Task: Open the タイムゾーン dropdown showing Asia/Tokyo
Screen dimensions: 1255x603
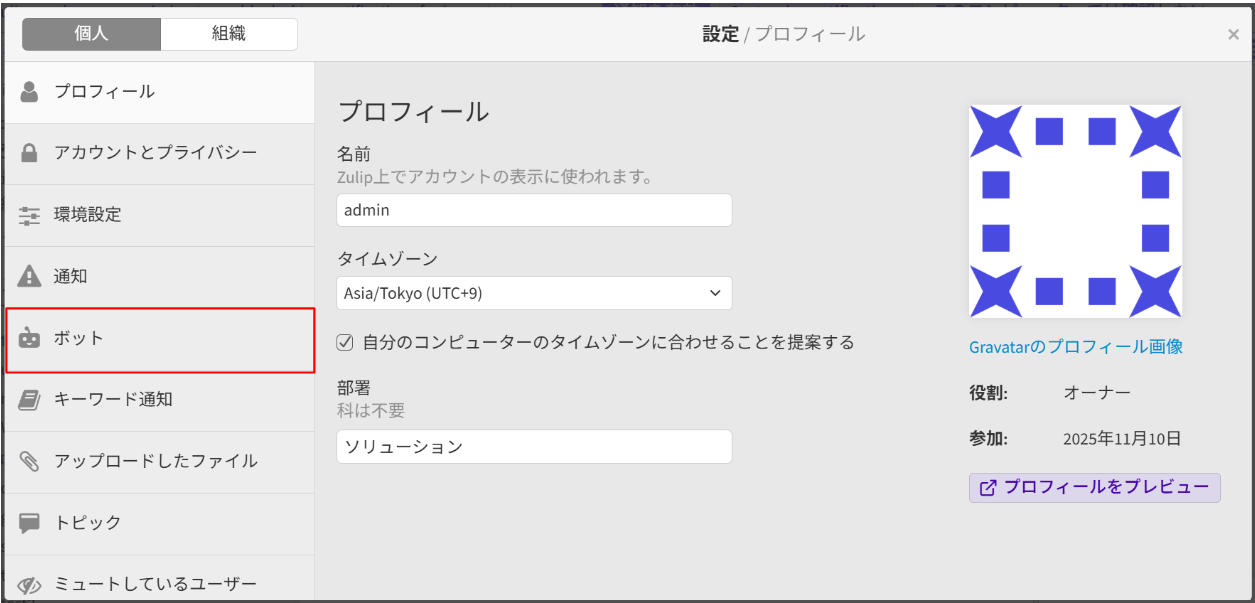Action: [x=534, y=294]
